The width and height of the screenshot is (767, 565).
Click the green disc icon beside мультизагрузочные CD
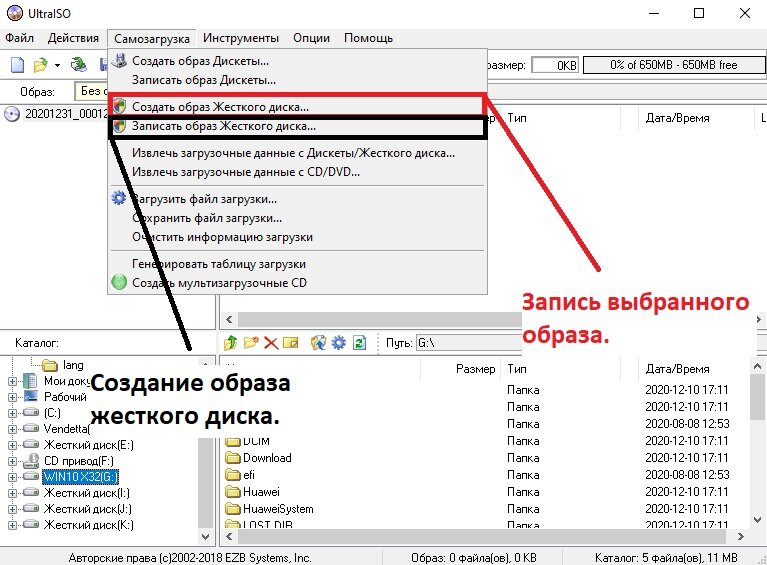[119, 282]
